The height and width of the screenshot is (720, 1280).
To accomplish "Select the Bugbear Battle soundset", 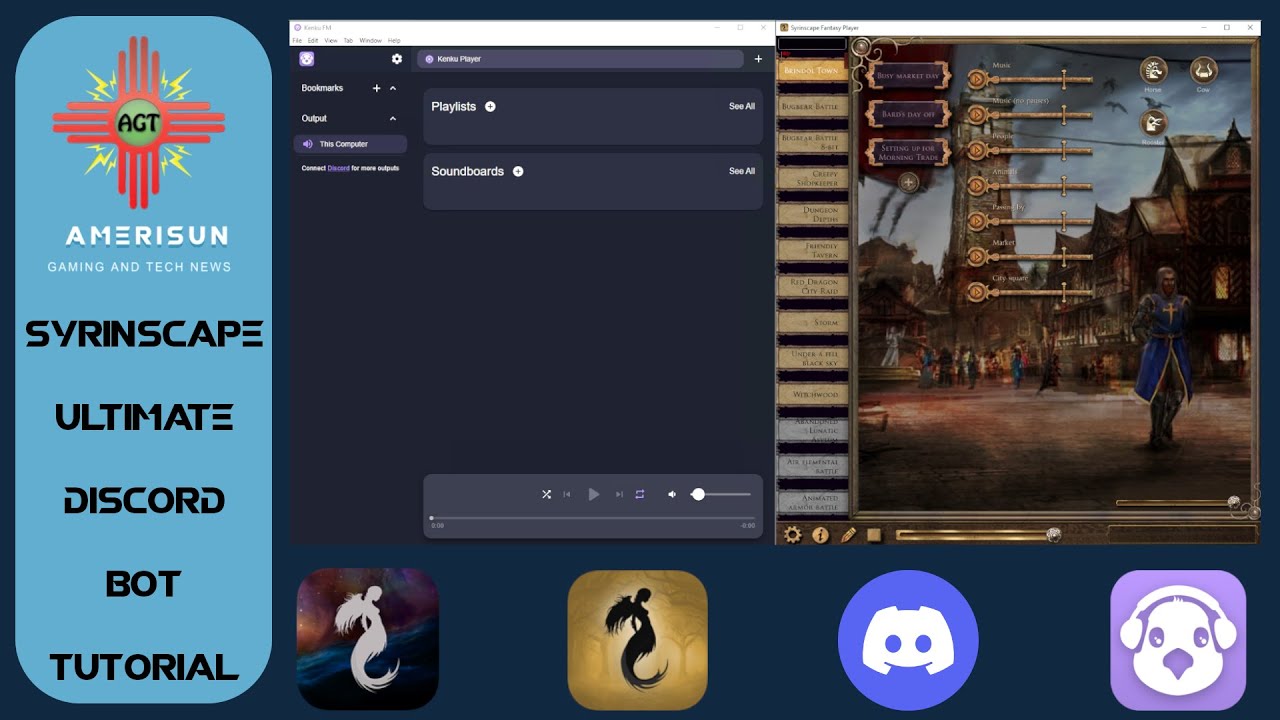I will tap(812, 106).
